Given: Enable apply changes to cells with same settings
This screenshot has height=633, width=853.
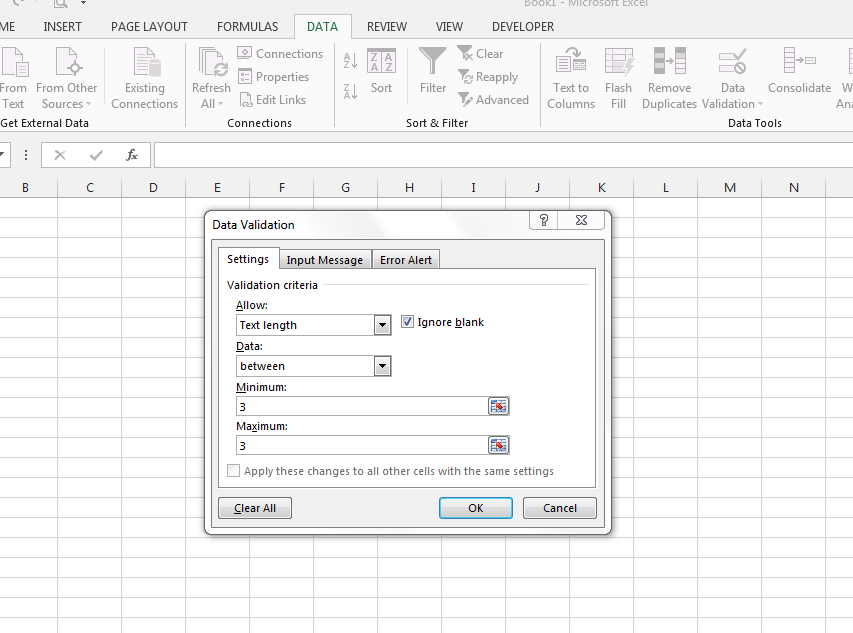Looking at the screenshot, I should click(x=234, y=471).
